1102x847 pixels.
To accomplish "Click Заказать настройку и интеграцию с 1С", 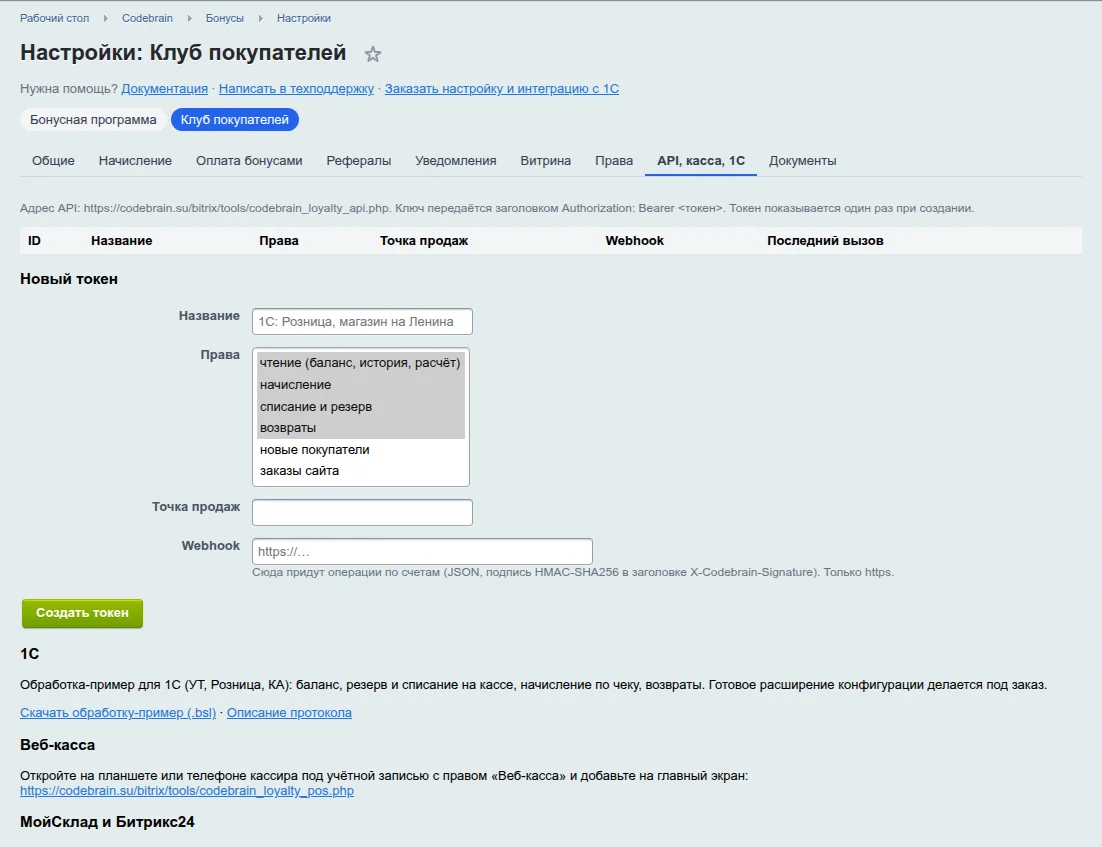I will tap(502, 89).
